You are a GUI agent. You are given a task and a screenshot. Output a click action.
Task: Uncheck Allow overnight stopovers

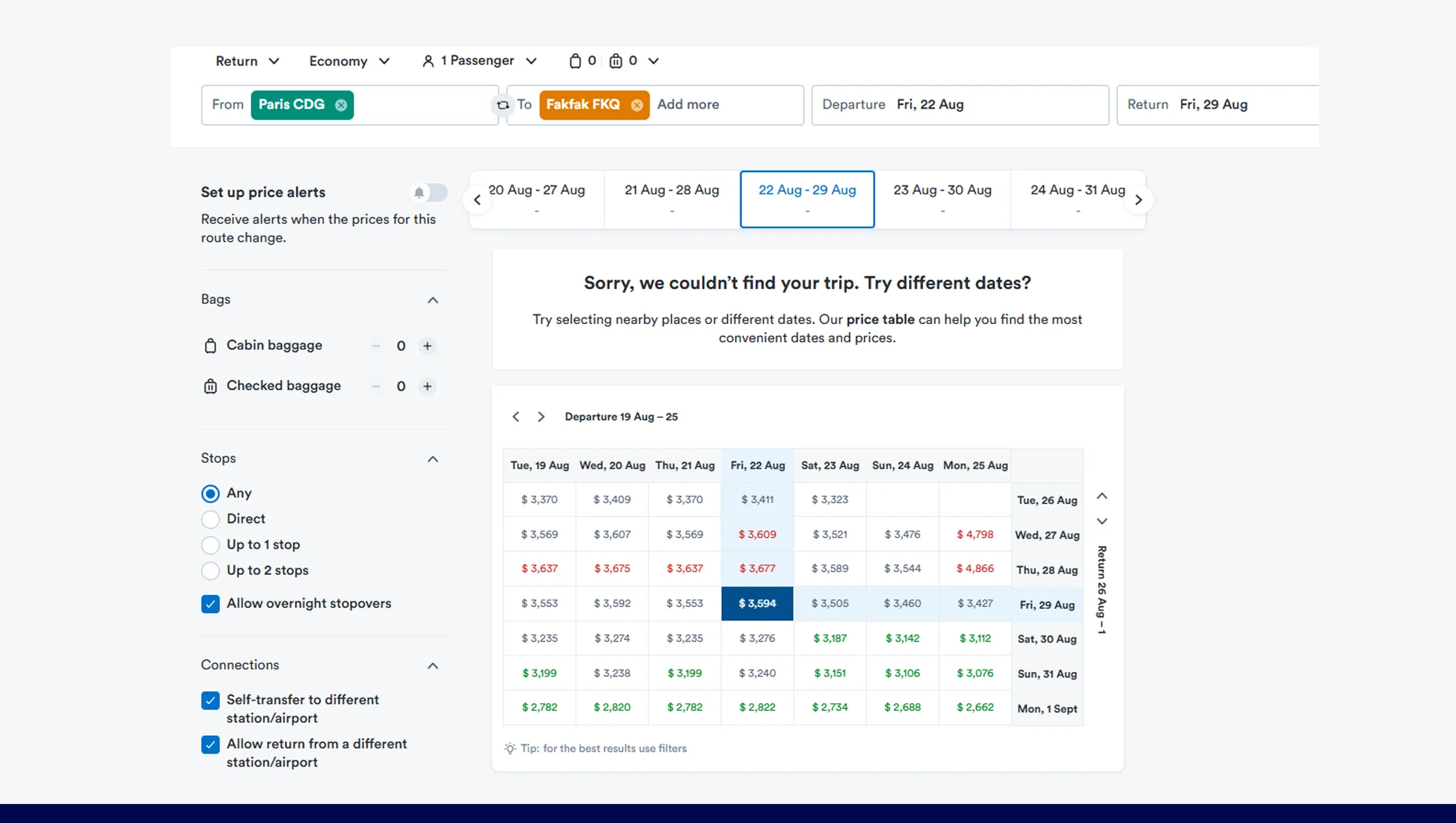tap(210, 604)
